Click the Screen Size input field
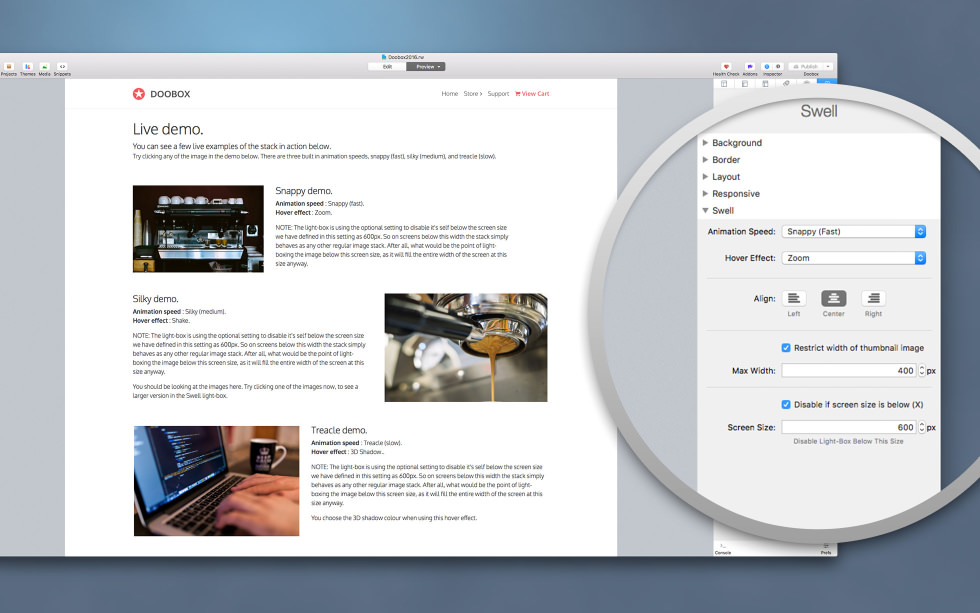The width and height of the screenshot is (980, 613). (x=849, y=427)
